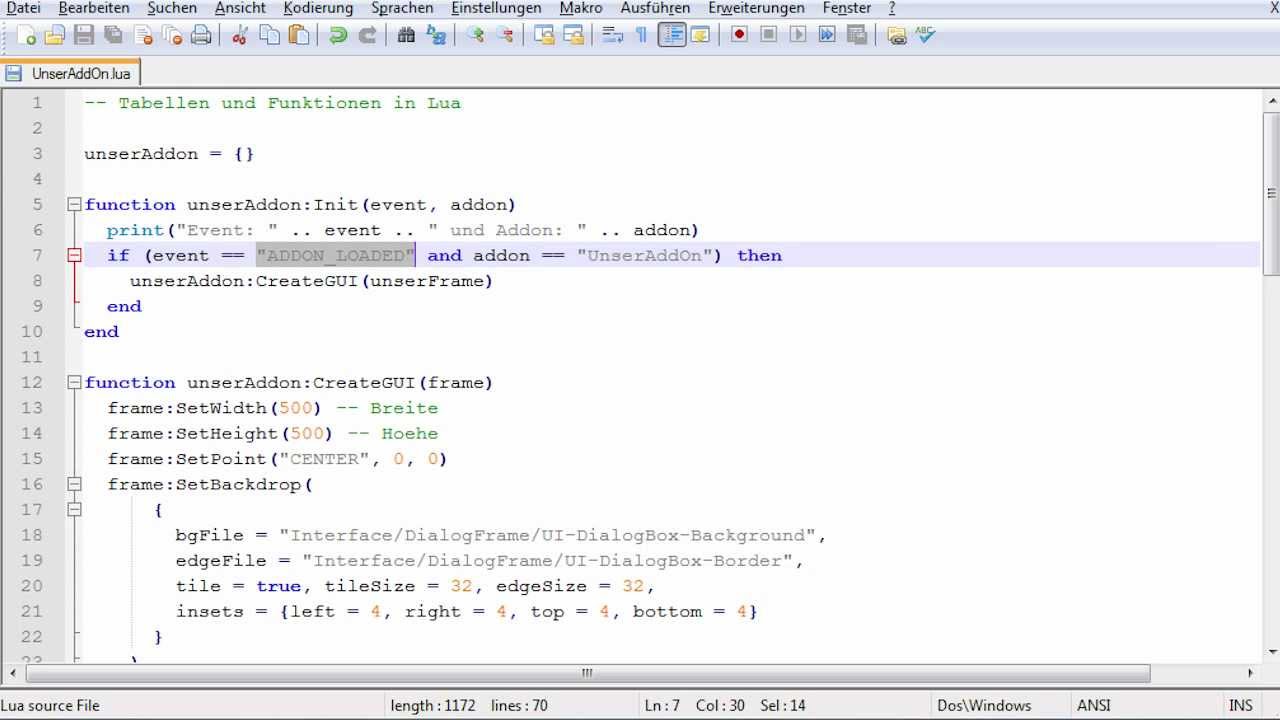Click the Close All toolbar icon

point(172,35)
